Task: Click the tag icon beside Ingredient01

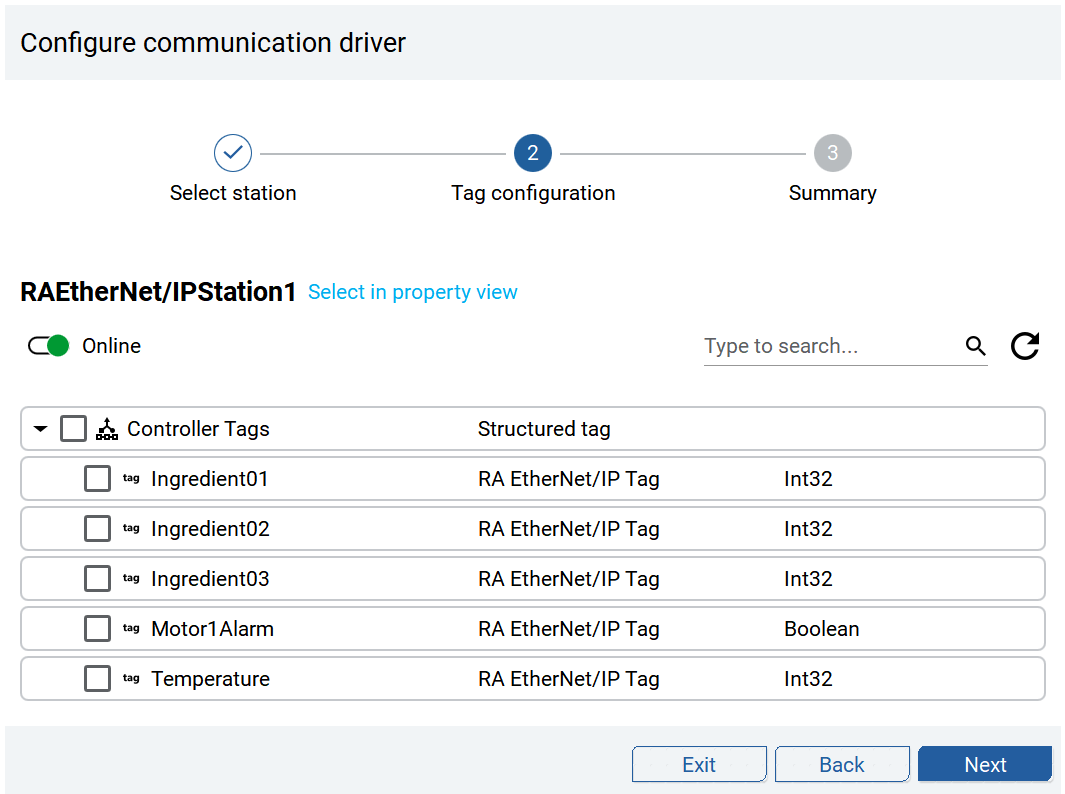Action: [131, 479]
